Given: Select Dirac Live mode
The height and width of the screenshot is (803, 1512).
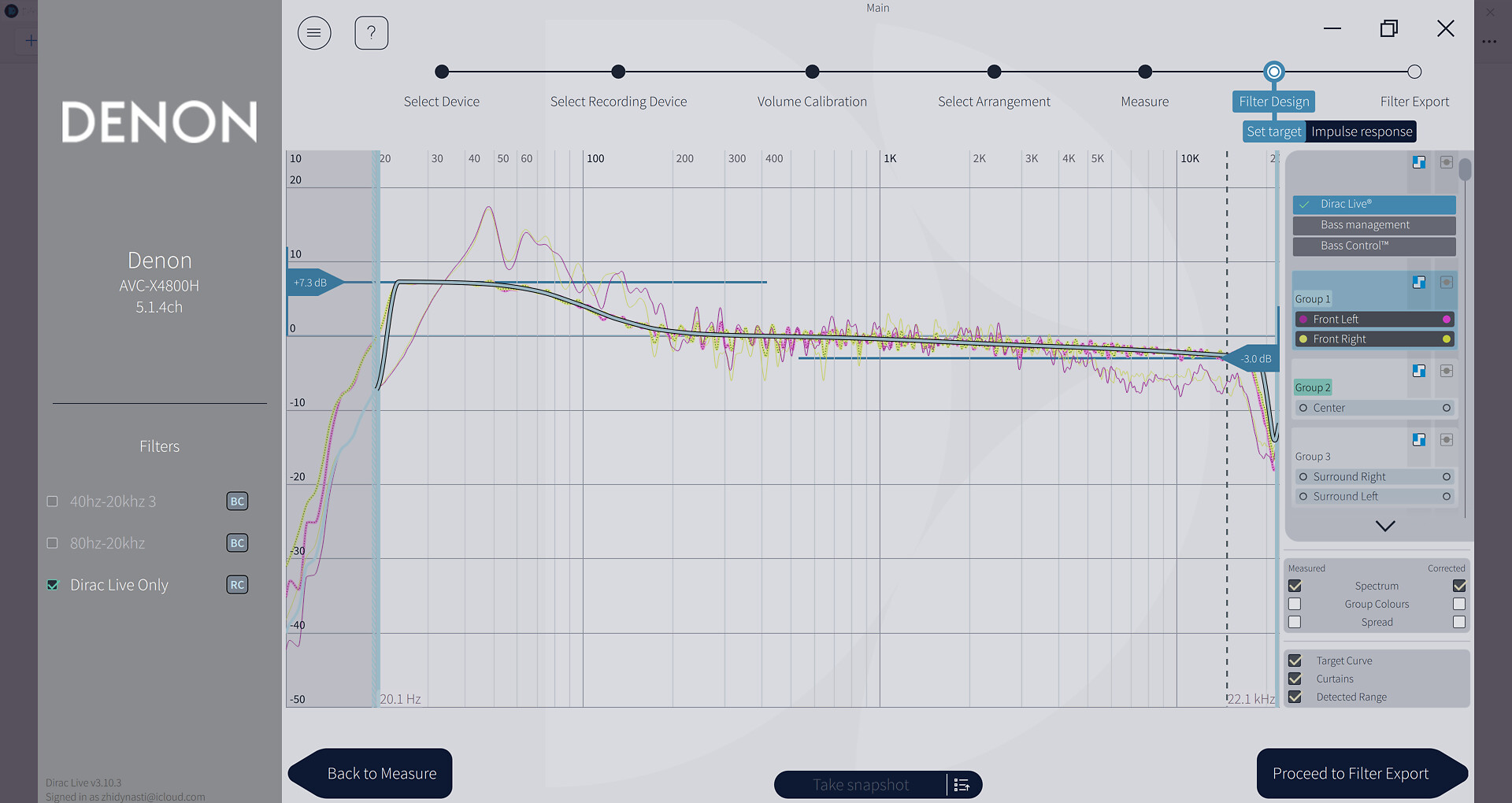Looking at the screenshot, I should point(1374,205).
